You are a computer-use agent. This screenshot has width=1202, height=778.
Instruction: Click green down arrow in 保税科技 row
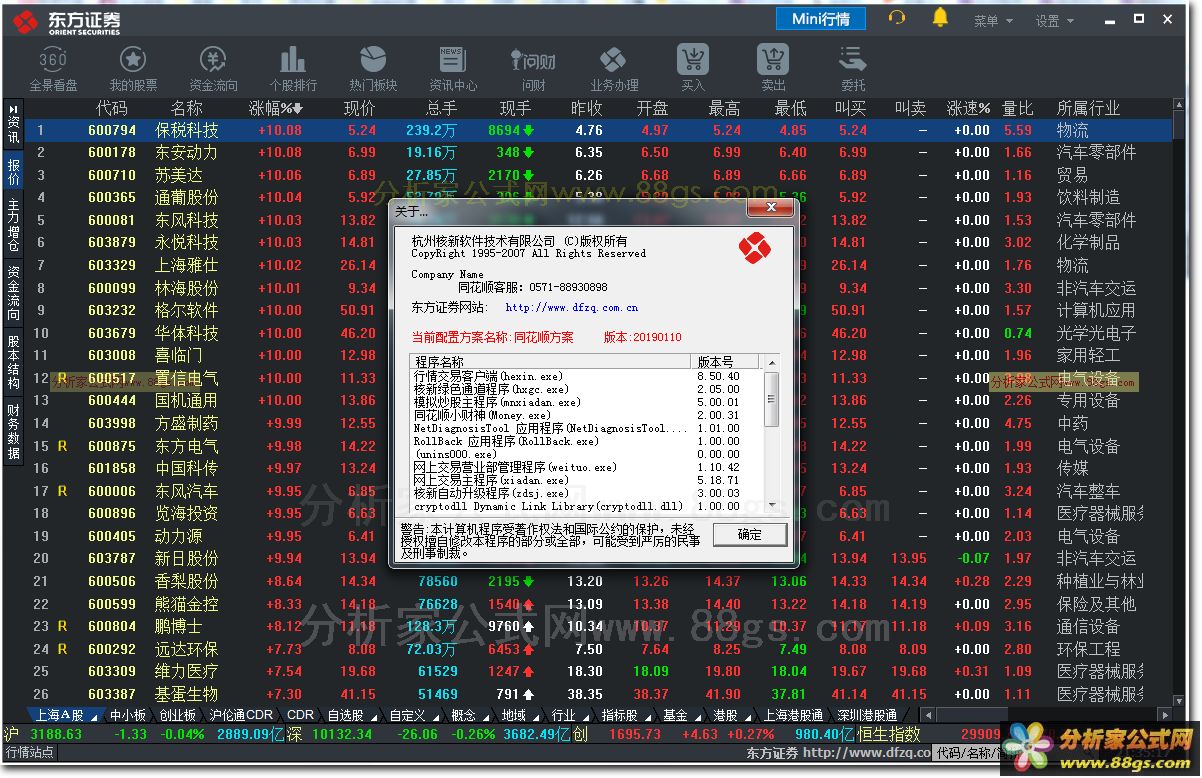point(528,130)
